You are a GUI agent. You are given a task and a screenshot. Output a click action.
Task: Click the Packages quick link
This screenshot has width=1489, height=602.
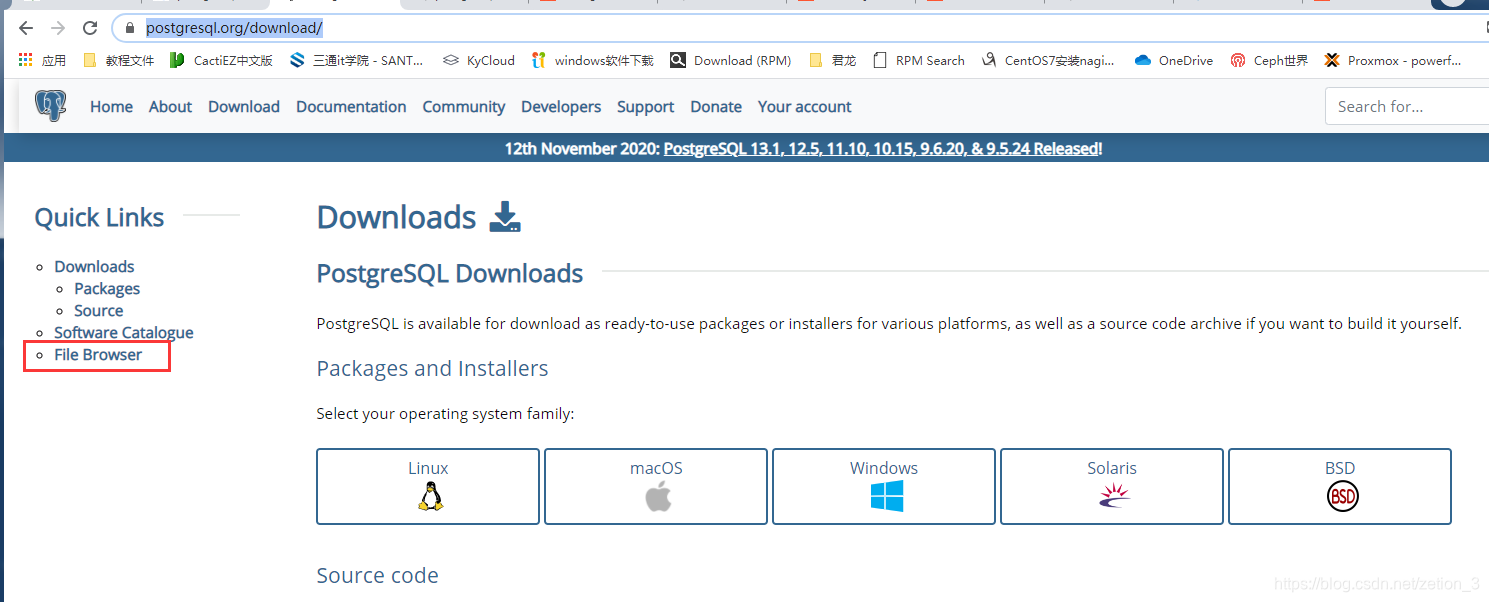pyautogui.click(x=107, y=289)
